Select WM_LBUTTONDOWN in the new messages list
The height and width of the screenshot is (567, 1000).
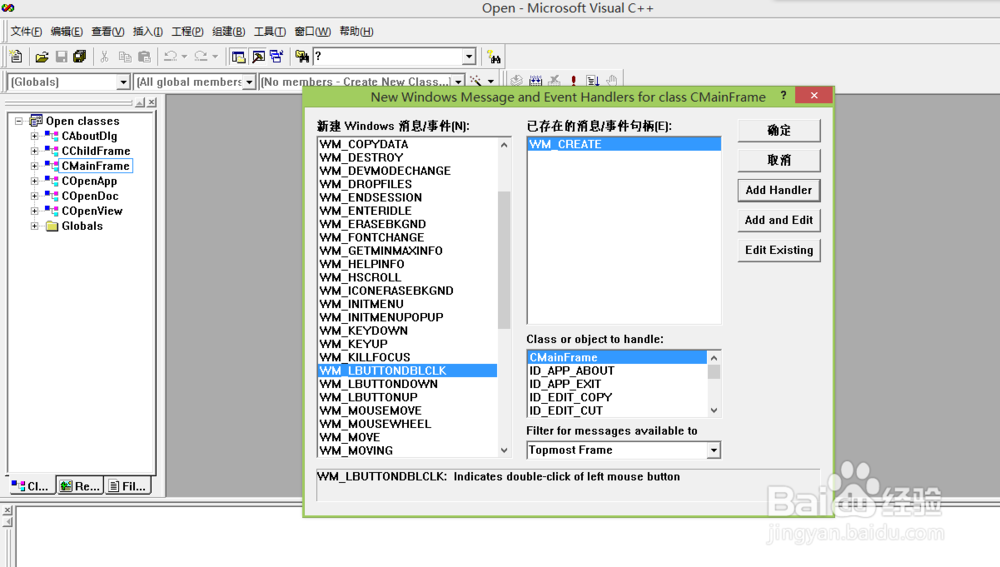click(408, 384)
